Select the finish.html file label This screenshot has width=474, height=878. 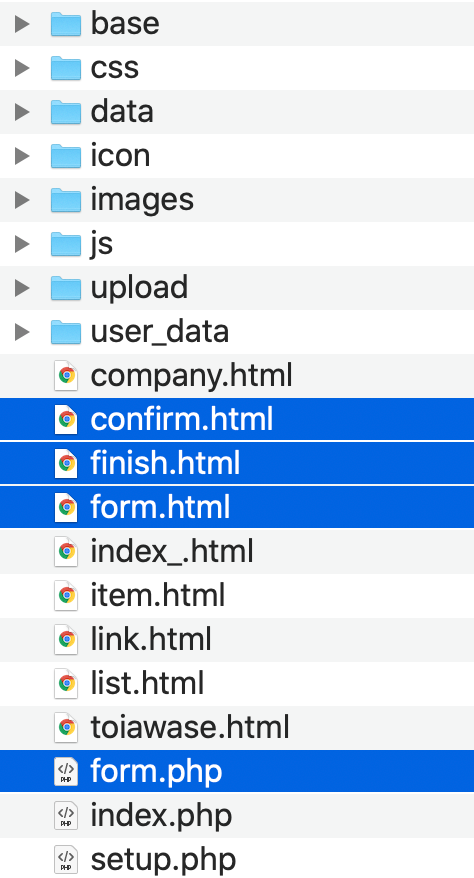coord(165,463)
